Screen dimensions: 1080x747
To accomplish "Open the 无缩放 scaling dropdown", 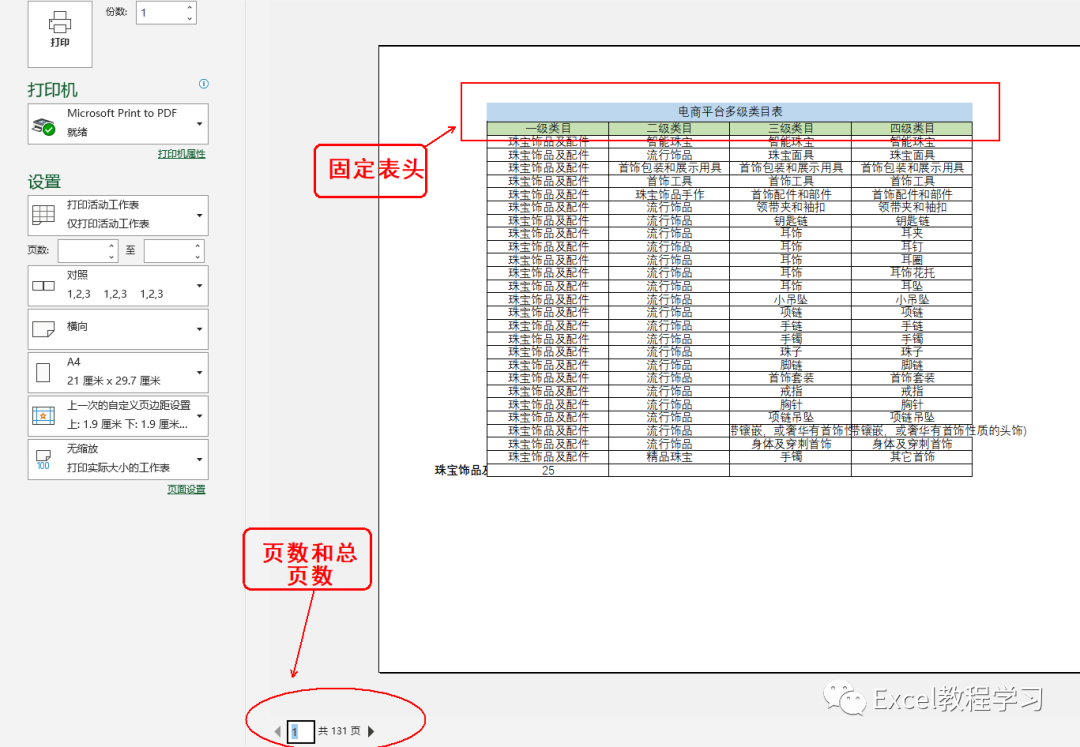I will click(x=118, y=459).
